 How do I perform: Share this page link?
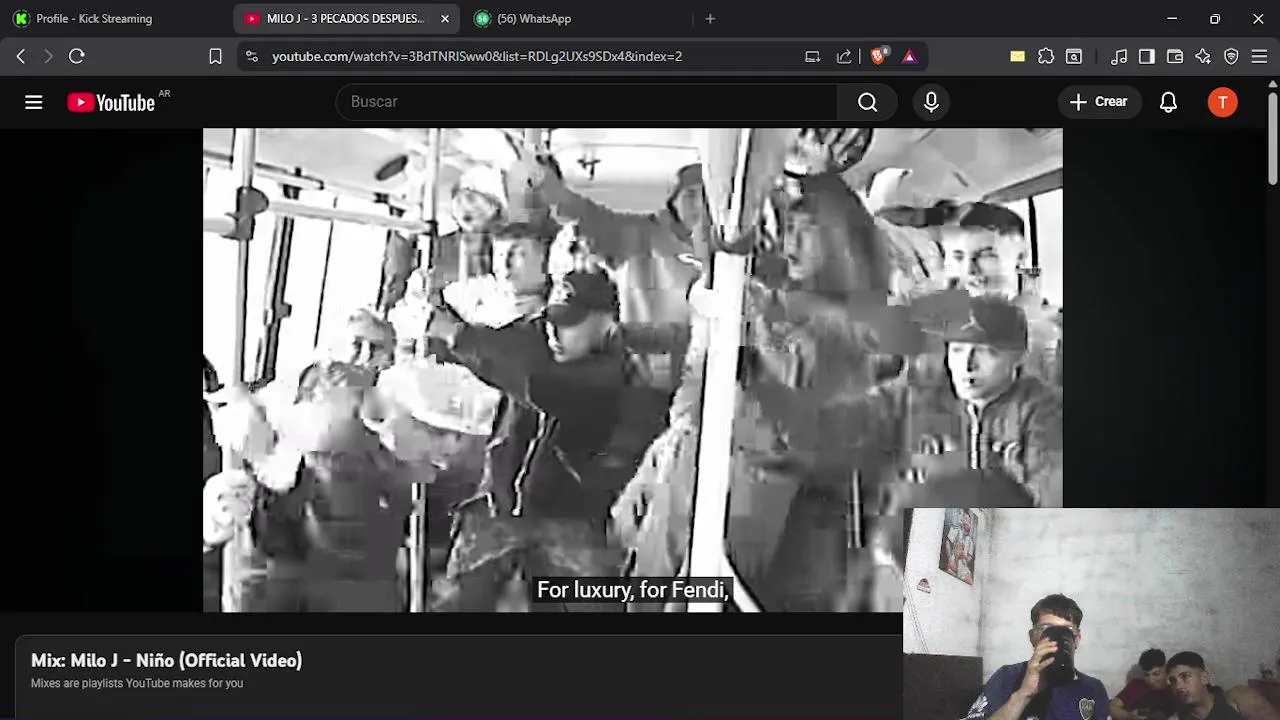tap(844, 56)
